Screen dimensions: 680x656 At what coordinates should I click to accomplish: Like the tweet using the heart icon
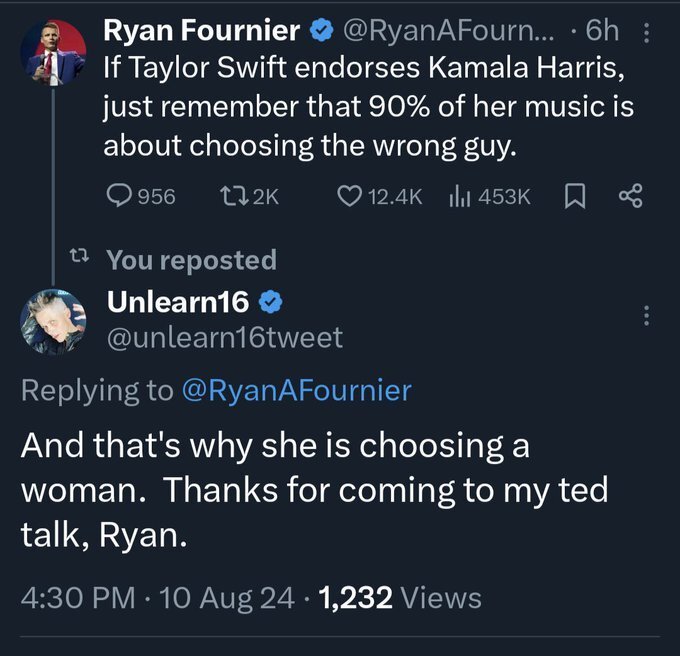click(x=348, y=197)
